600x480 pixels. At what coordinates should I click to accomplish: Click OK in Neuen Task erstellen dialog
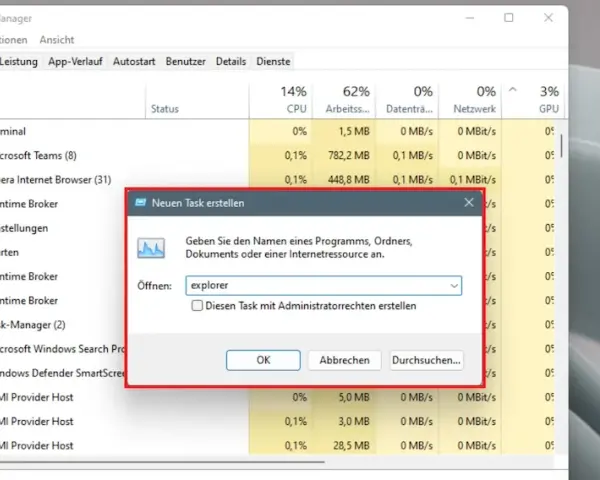[x=263, y=360]
